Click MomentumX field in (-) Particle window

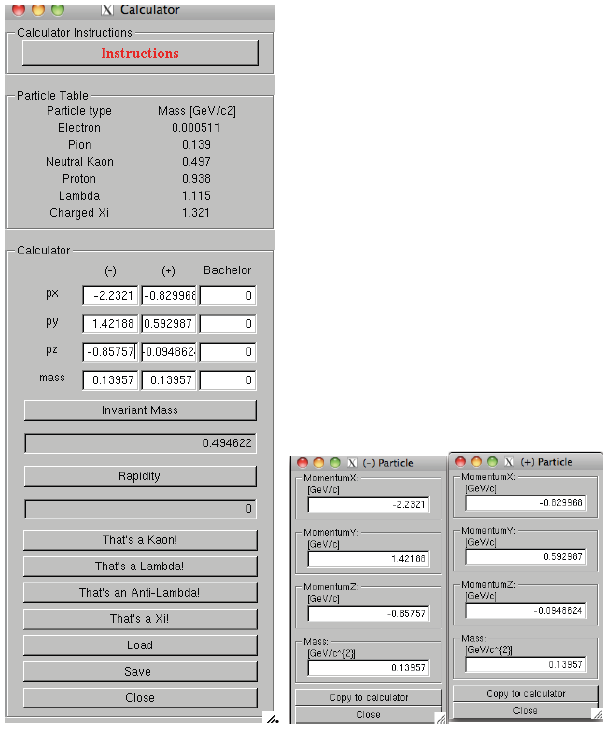tap(368, 506)
